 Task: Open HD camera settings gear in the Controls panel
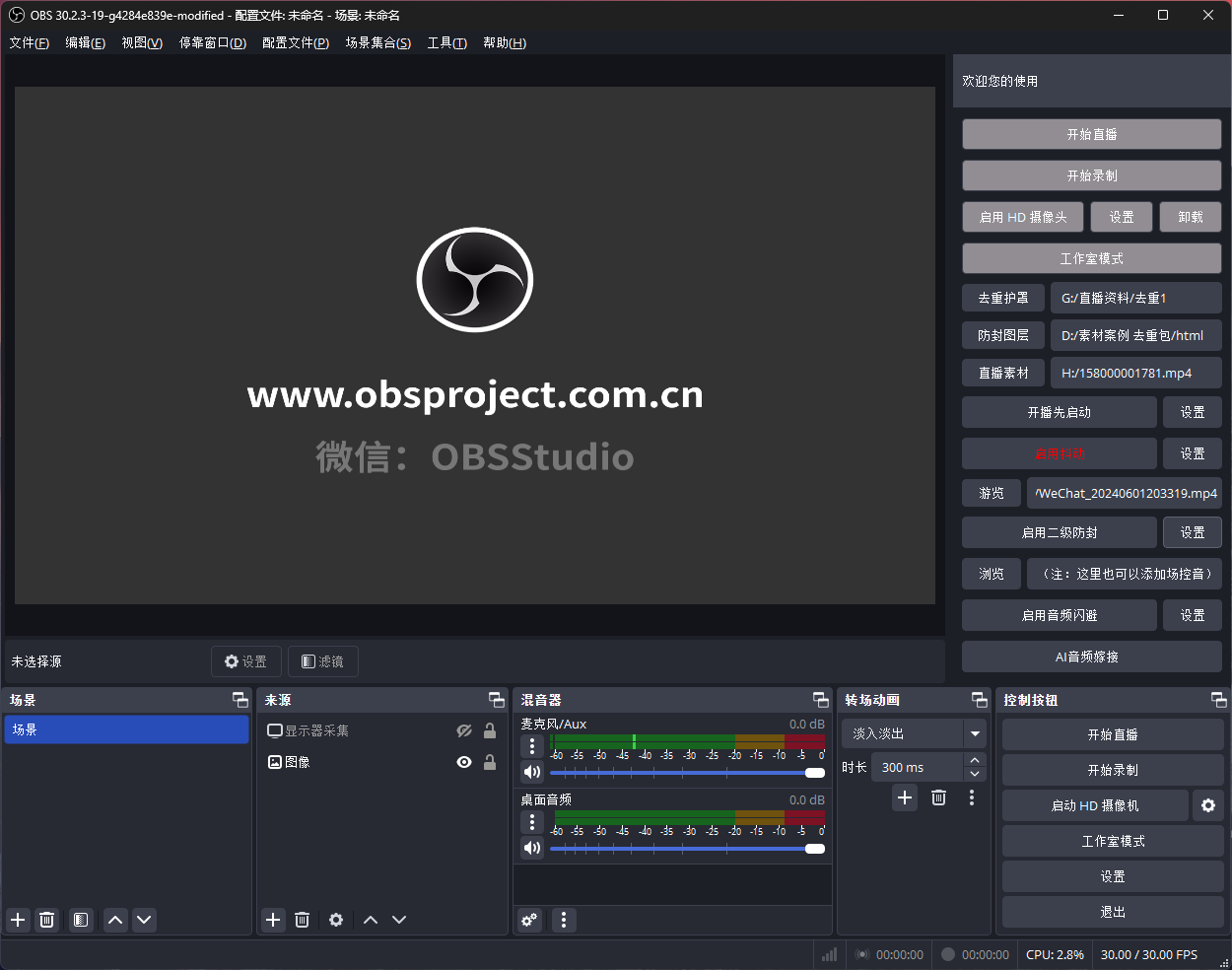coord(1208,805)
